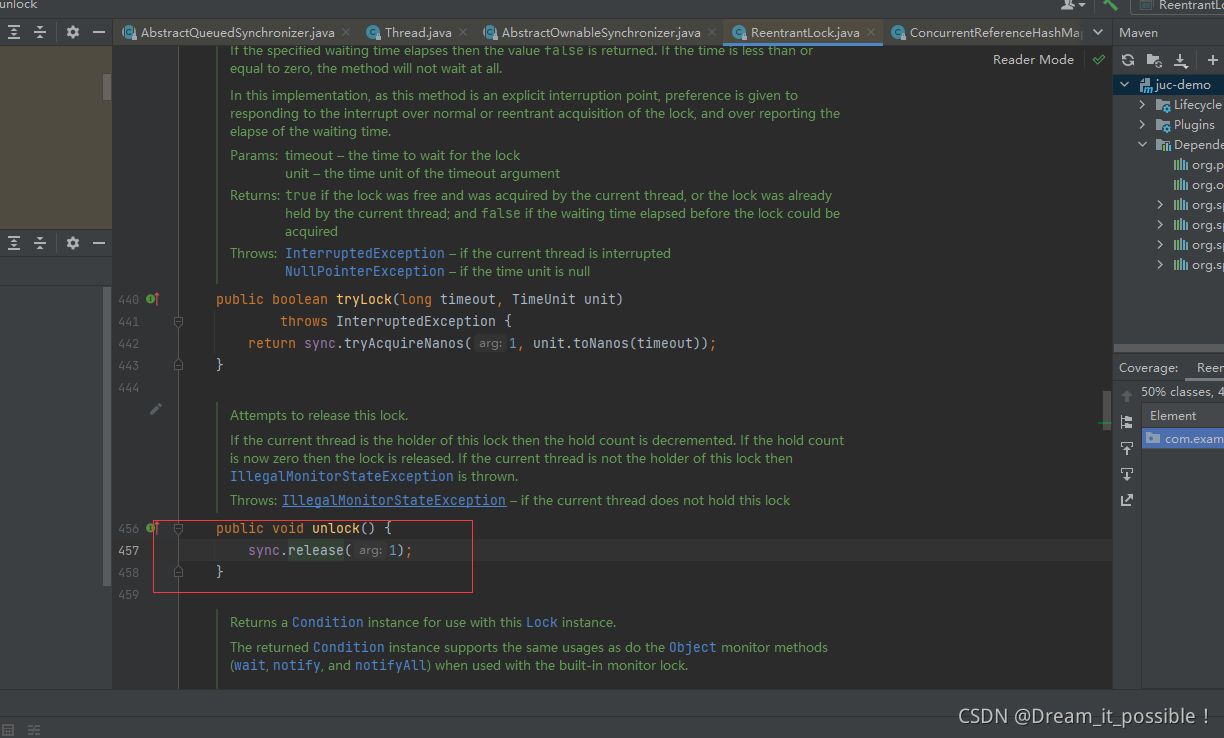Open the hidden editor tabs chevron
1224x738 pixels.
1098,31
